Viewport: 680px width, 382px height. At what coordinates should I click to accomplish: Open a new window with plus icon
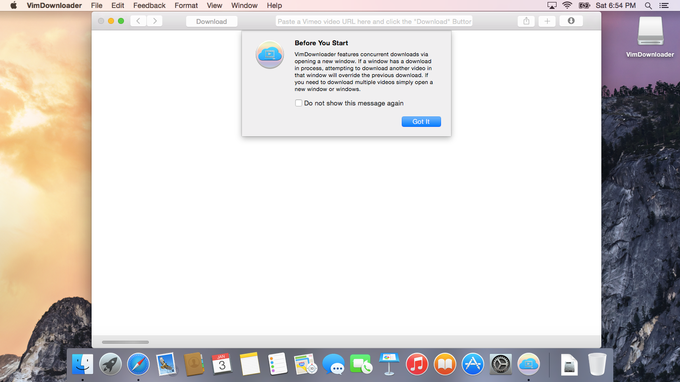click(547, 21)
